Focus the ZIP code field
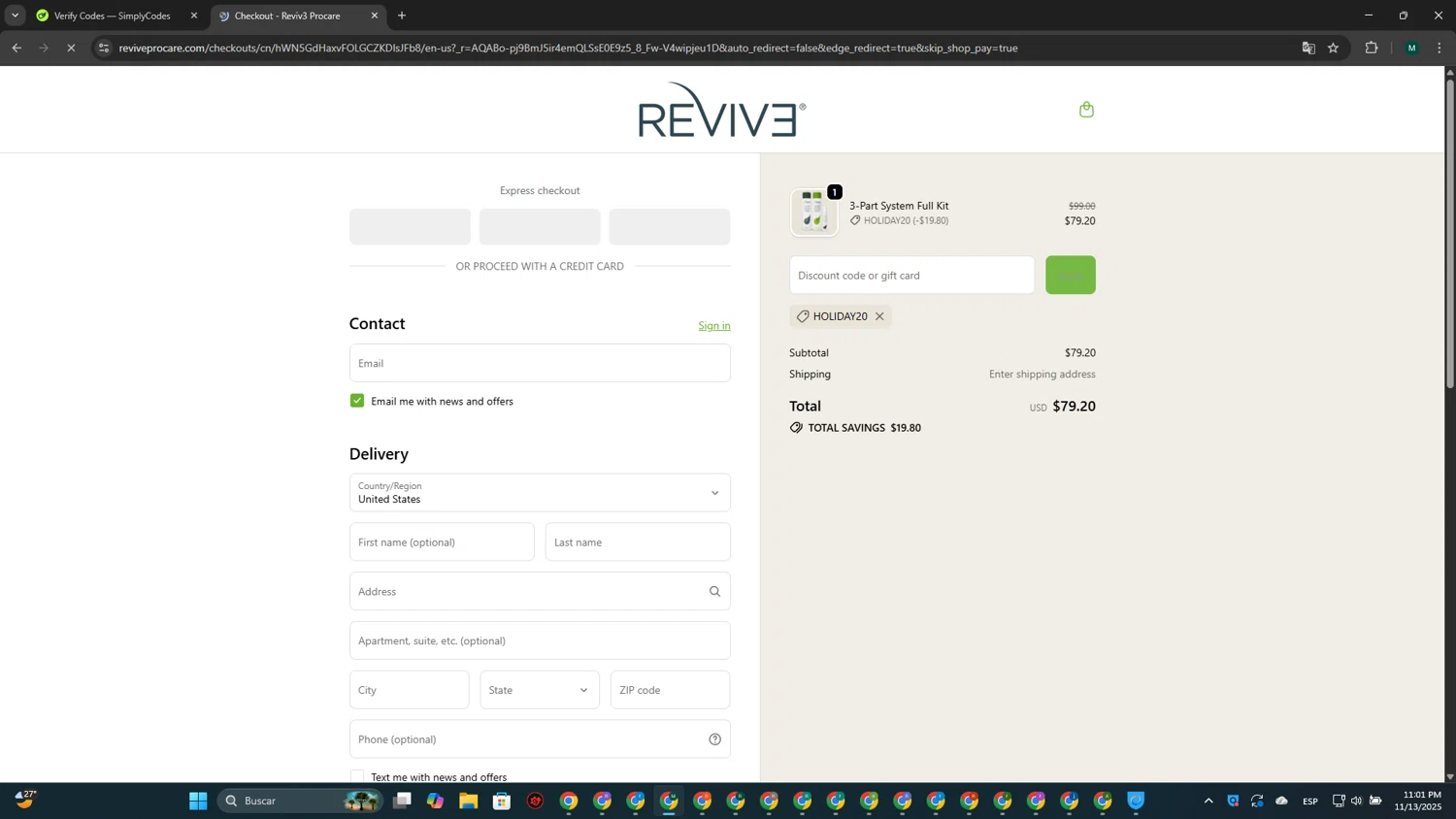Image resolution: width=1456 pixels, height=819 pixels. coord(671,690)
